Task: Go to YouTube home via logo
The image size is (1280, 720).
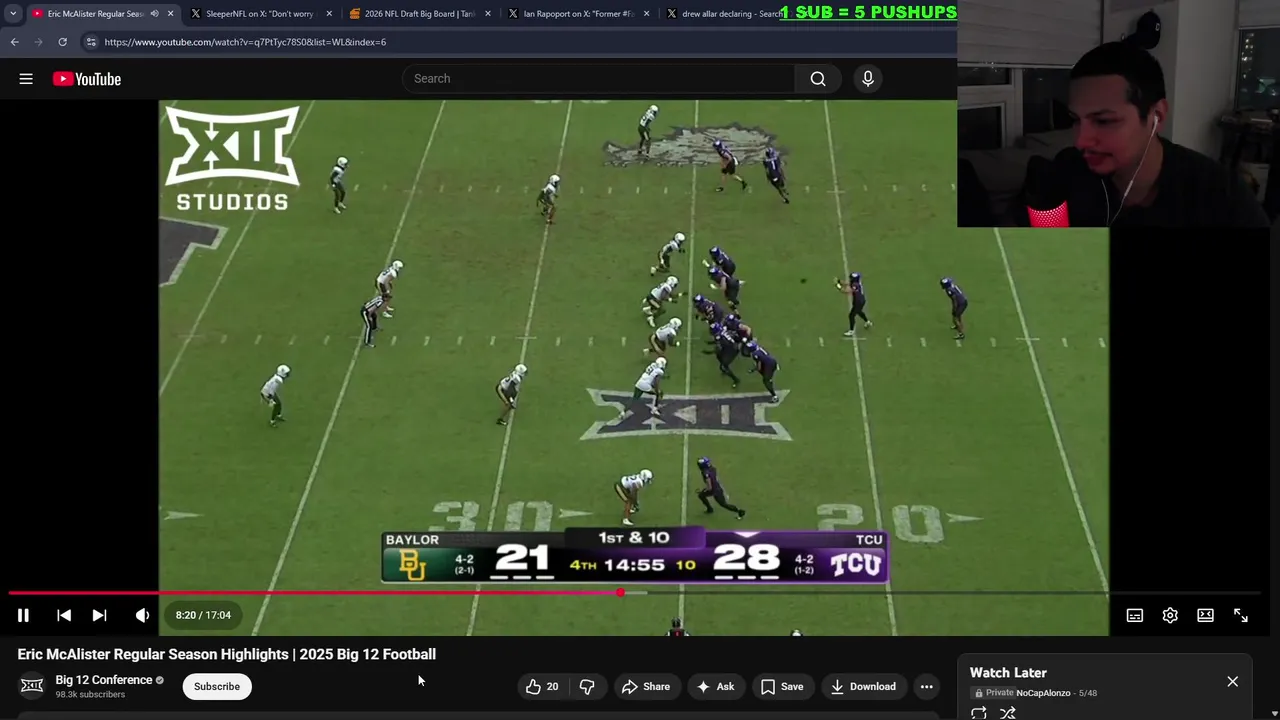Action: point(87,79)
